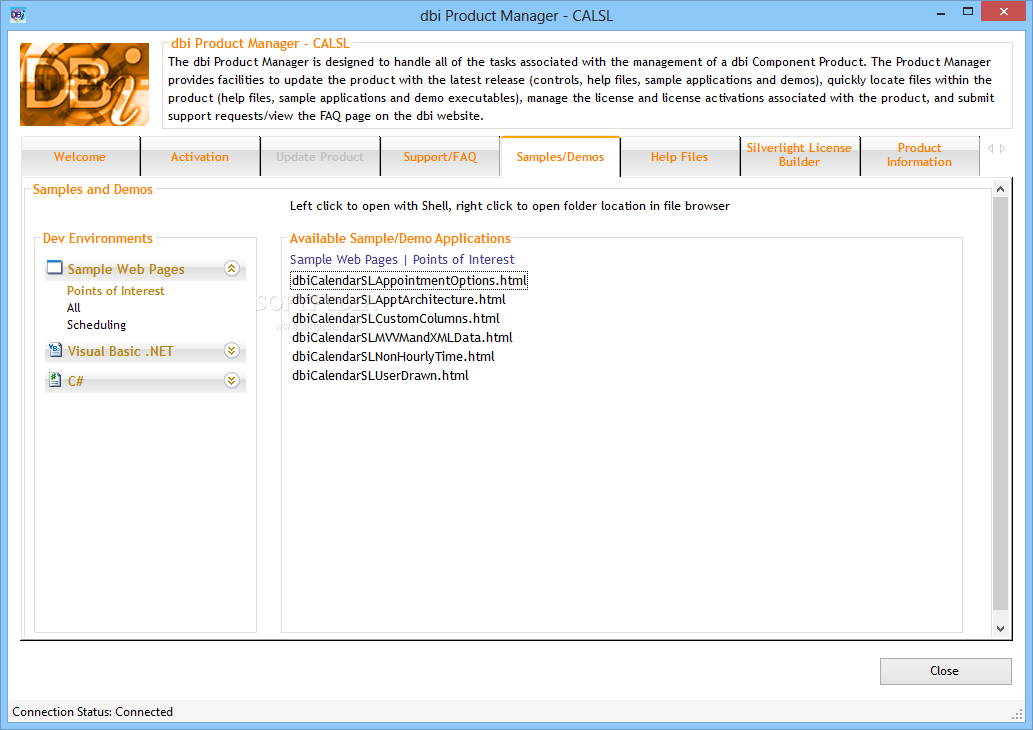Open the Silverlight License Builder tab
1033x730 pixels.
click(x=799, y=155)
